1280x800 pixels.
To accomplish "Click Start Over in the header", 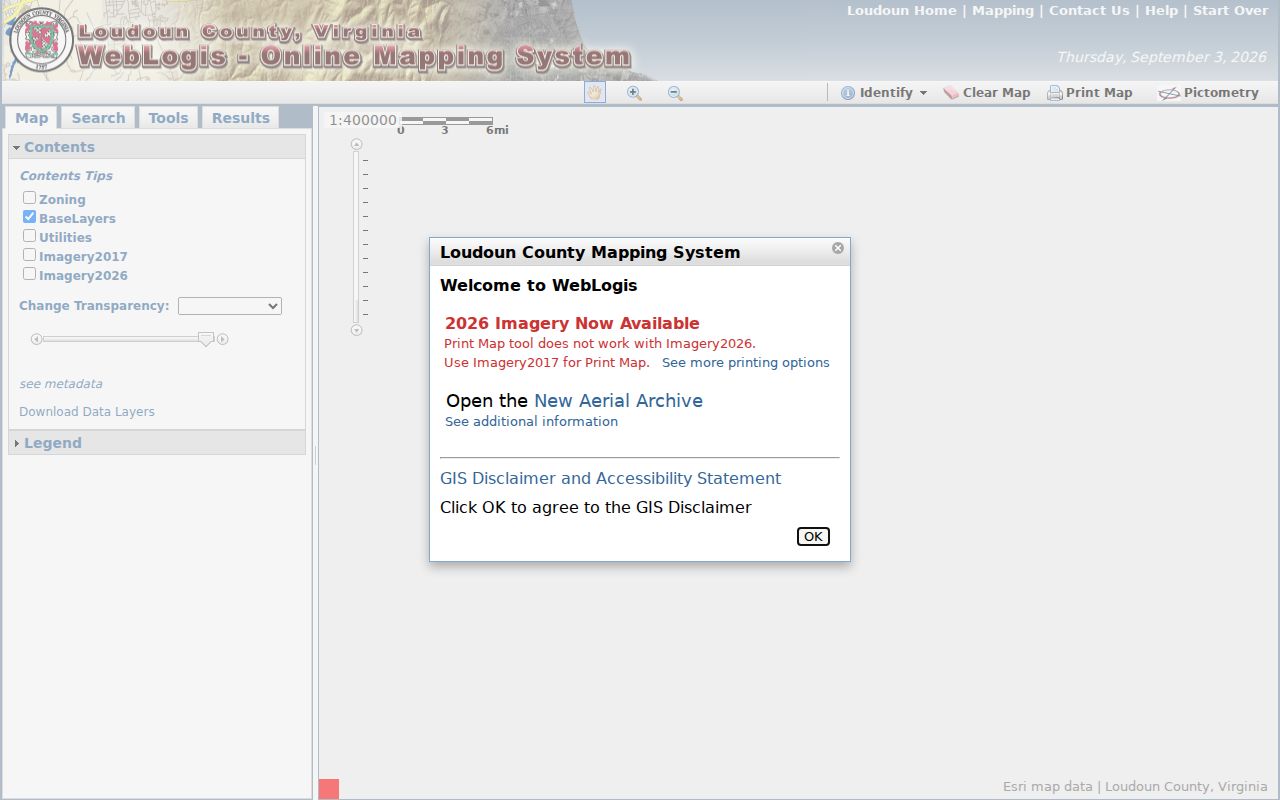I will [x=1230, y=11].
